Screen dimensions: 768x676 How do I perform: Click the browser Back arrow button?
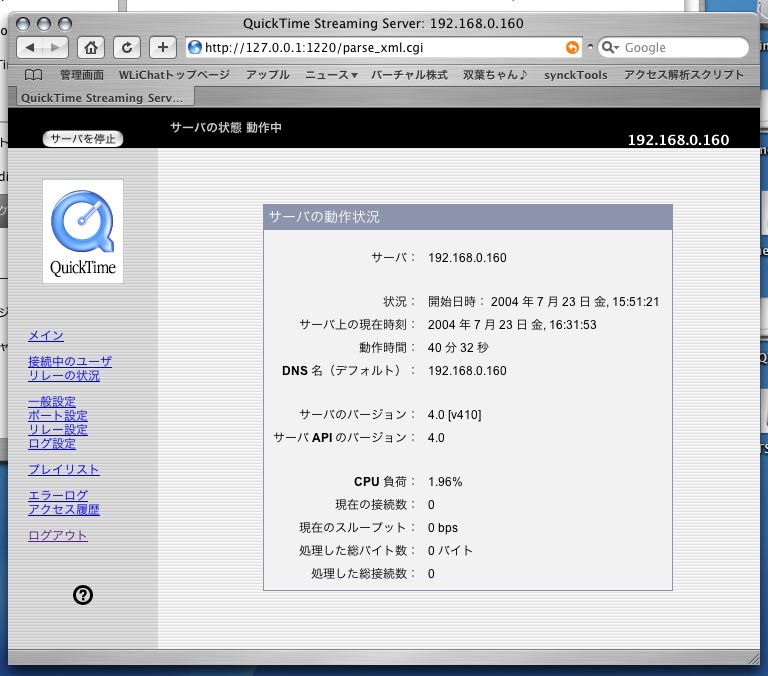click(x=29, y=48)
